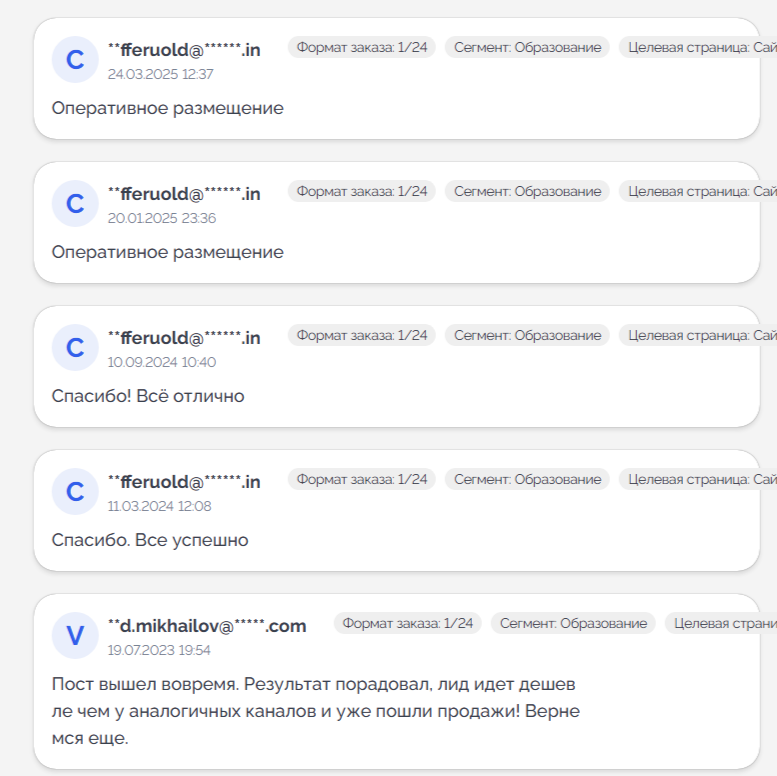
Task: Select "Формат заказа: 1/24" tag on d.mikhailov review
Action: coord(408,623)
